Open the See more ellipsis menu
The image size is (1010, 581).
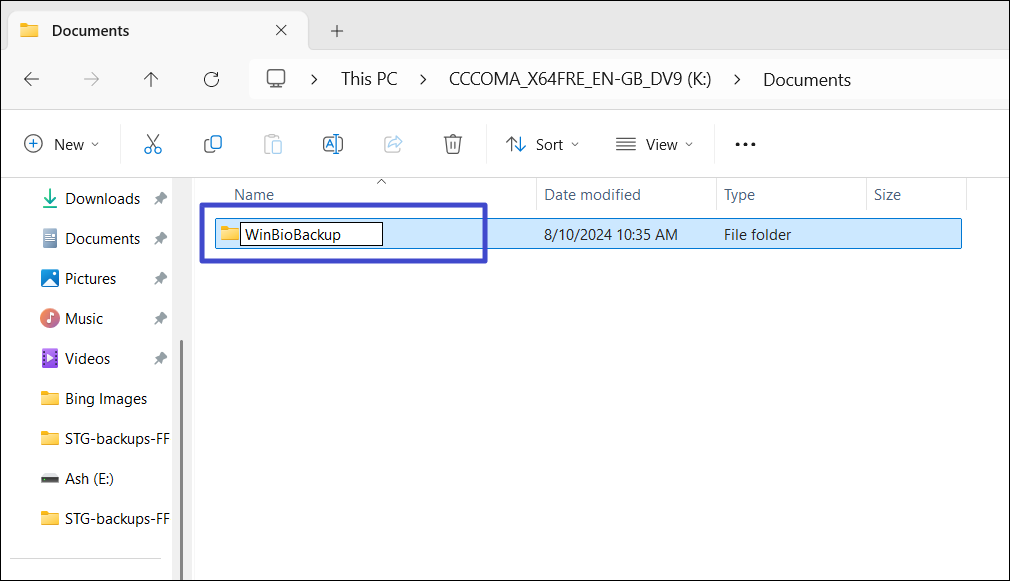[x=745, y=144]
